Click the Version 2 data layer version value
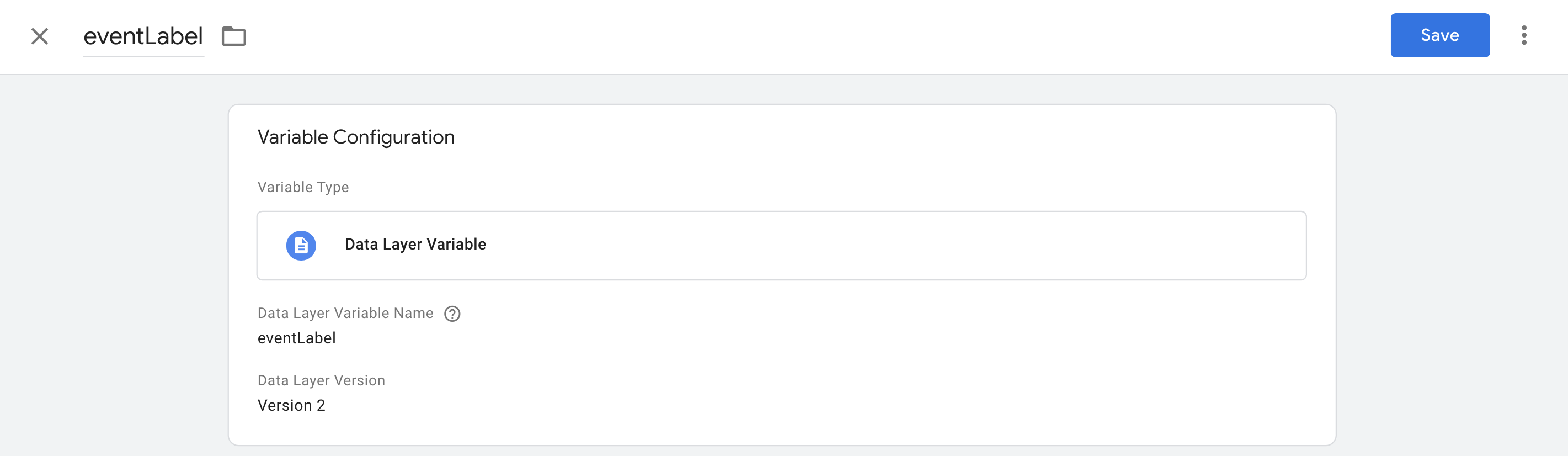Image resolution: width=1568 pixels, height=456 pixels. point(291,405)
